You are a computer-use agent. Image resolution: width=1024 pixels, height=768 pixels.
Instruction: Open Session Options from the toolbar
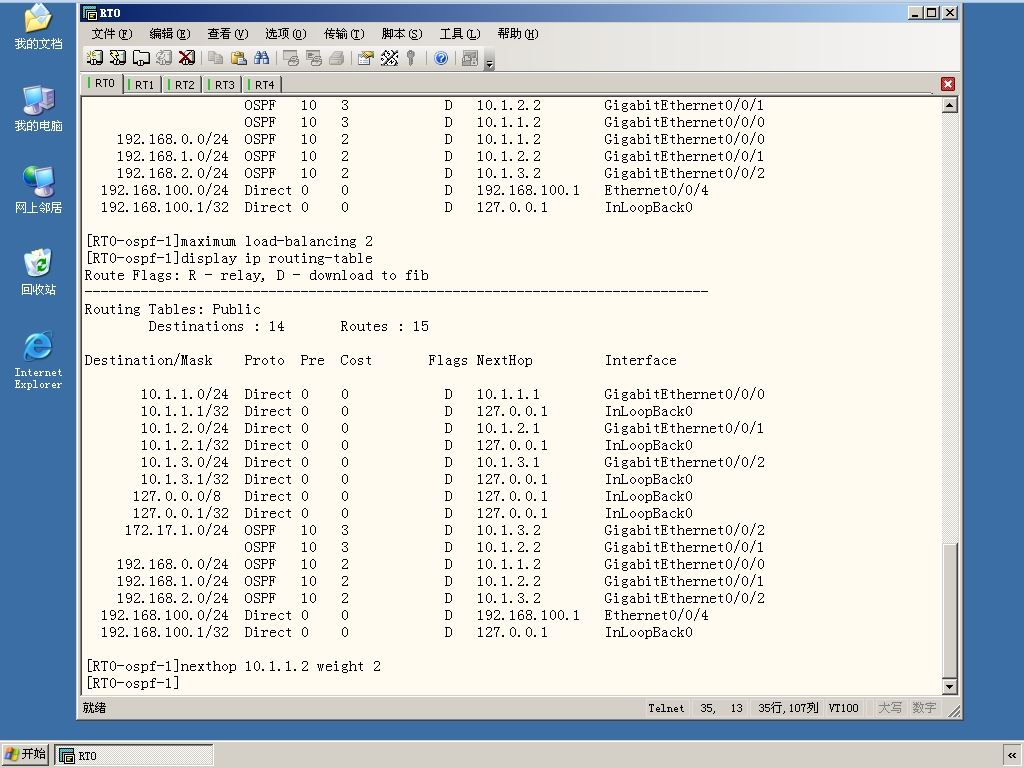click(366, 58)
